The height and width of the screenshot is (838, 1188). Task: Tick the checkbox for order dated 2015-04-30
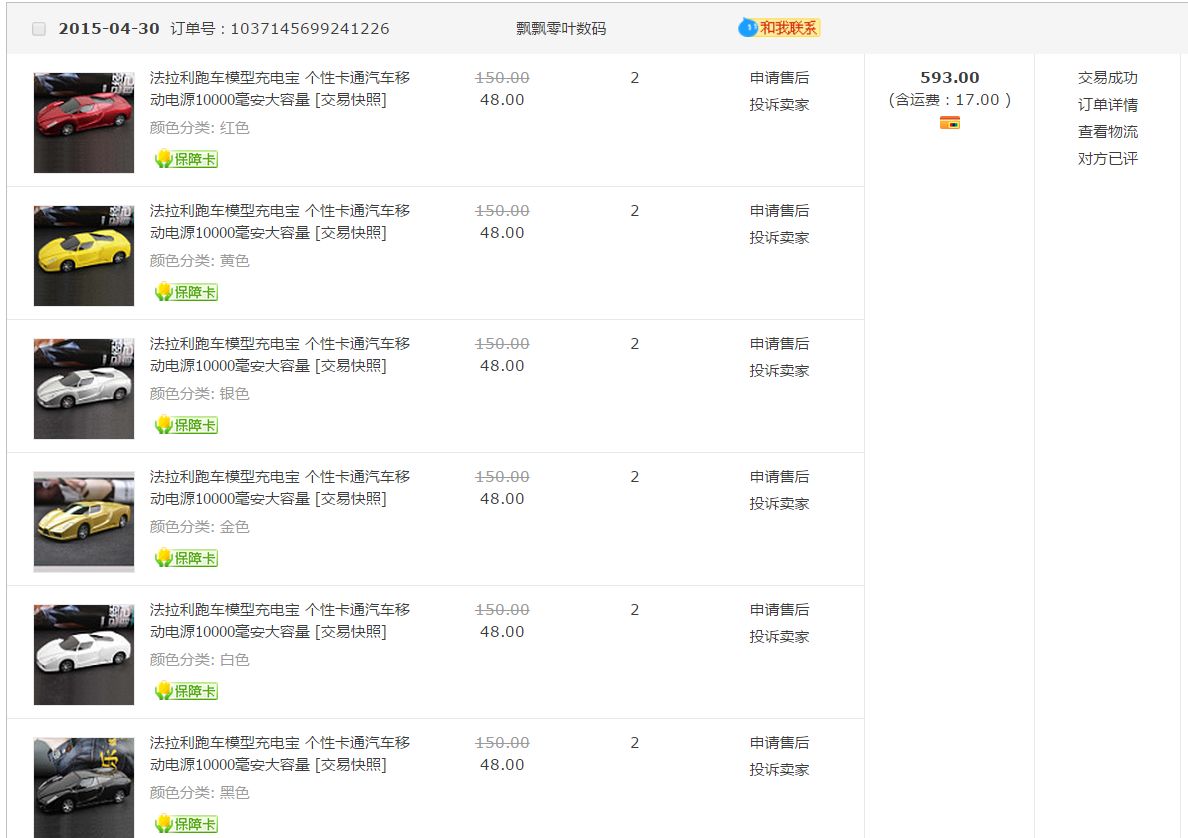(x=39, y=29)
